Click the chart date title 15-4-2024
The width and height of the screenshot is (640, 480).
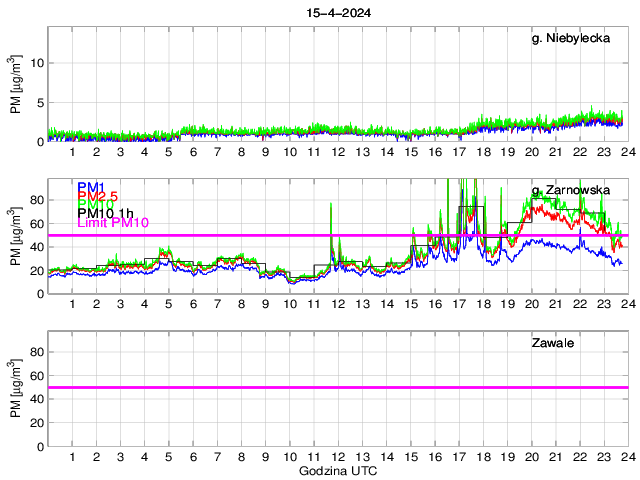click(x=338, y=11)
